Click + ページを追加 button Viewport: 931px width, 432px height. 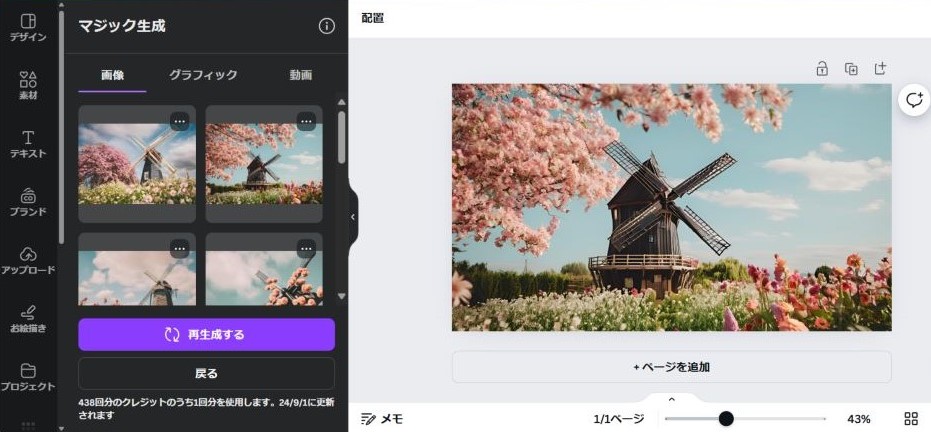(x=672, y=367)
